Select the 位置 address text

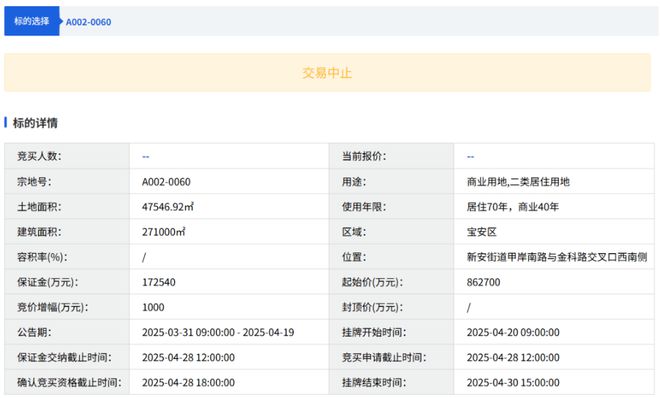coord(557,257)
